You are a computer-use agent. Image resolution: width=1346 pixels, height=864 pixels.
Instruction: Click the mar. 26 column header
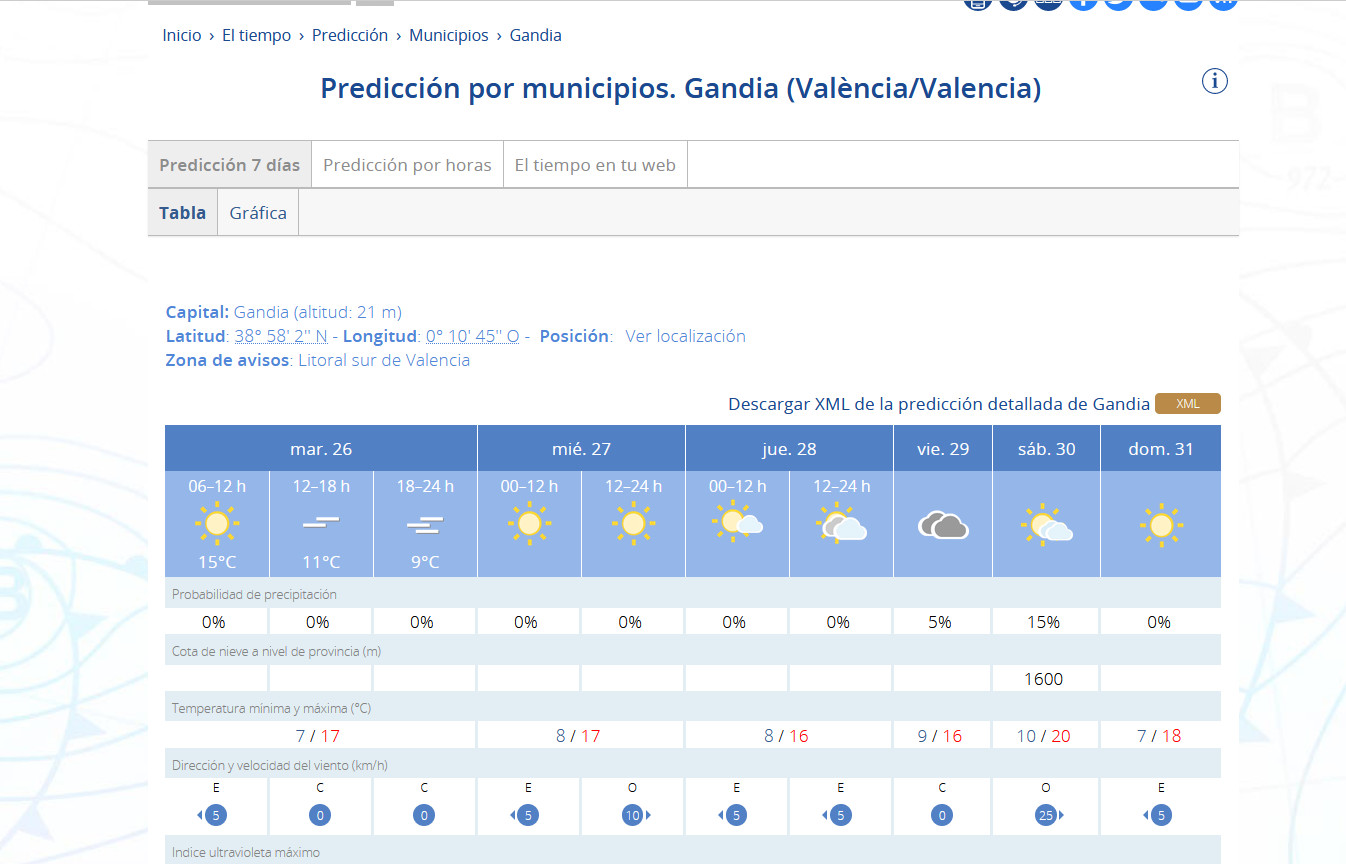pyautogui.click(x=321, y=449)
